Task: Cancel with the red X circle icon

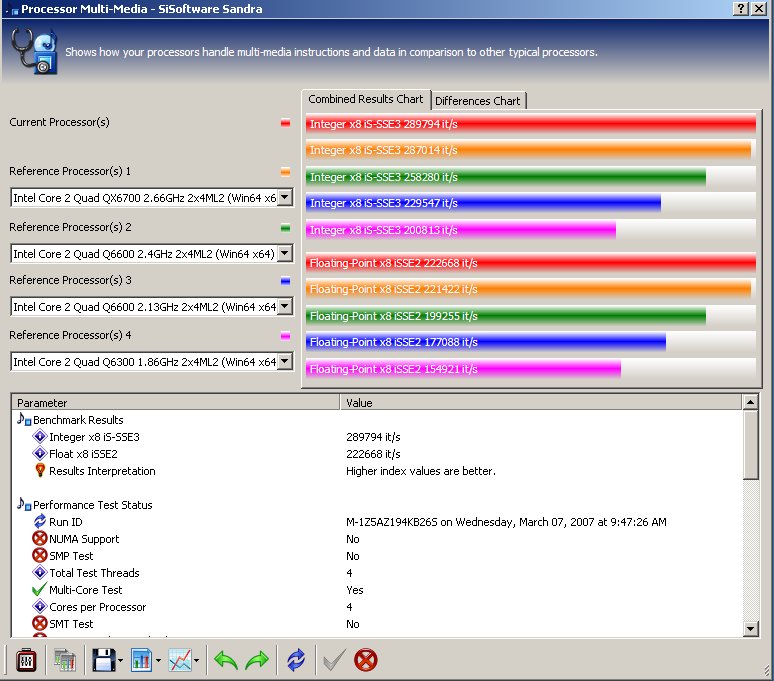Action: click(x=366, y=660)
